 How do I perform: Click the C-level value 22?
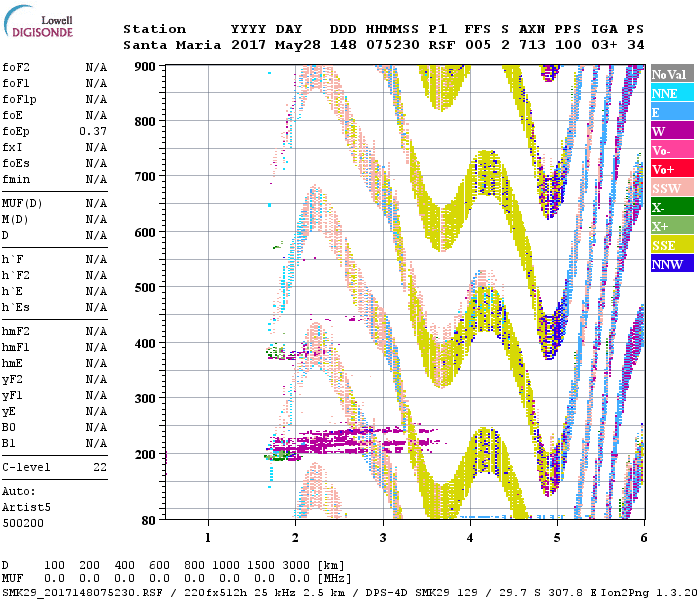[100, 467]
